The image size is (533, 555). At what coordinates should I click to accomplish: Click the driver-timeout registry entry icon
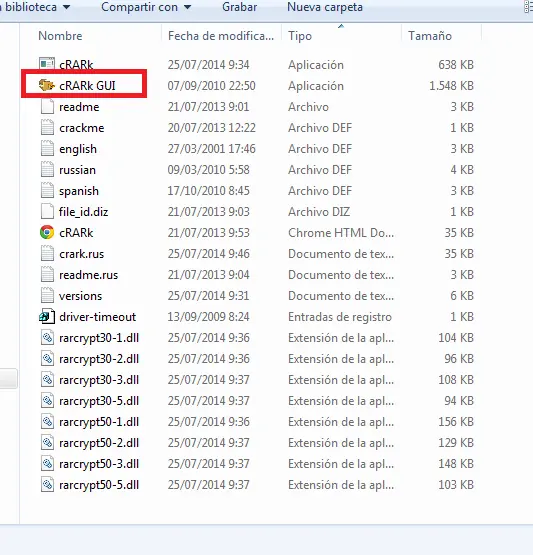[47, 316]
